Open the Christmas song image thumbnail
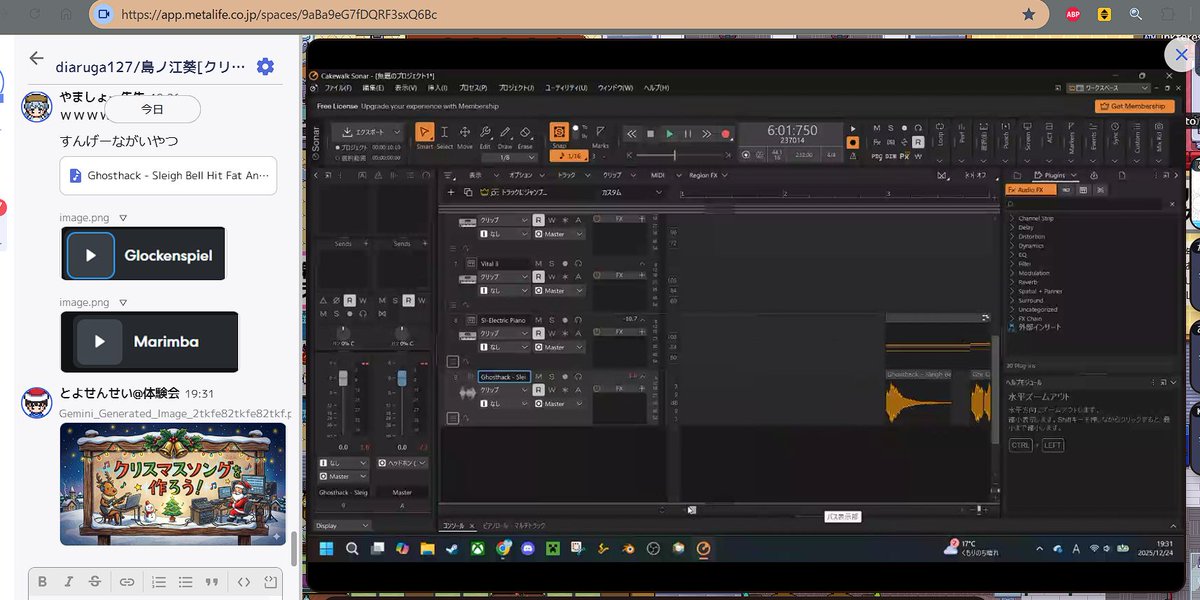Image resolution: width=1200 pixels, height=600 pixels. (x=173, y=484)
